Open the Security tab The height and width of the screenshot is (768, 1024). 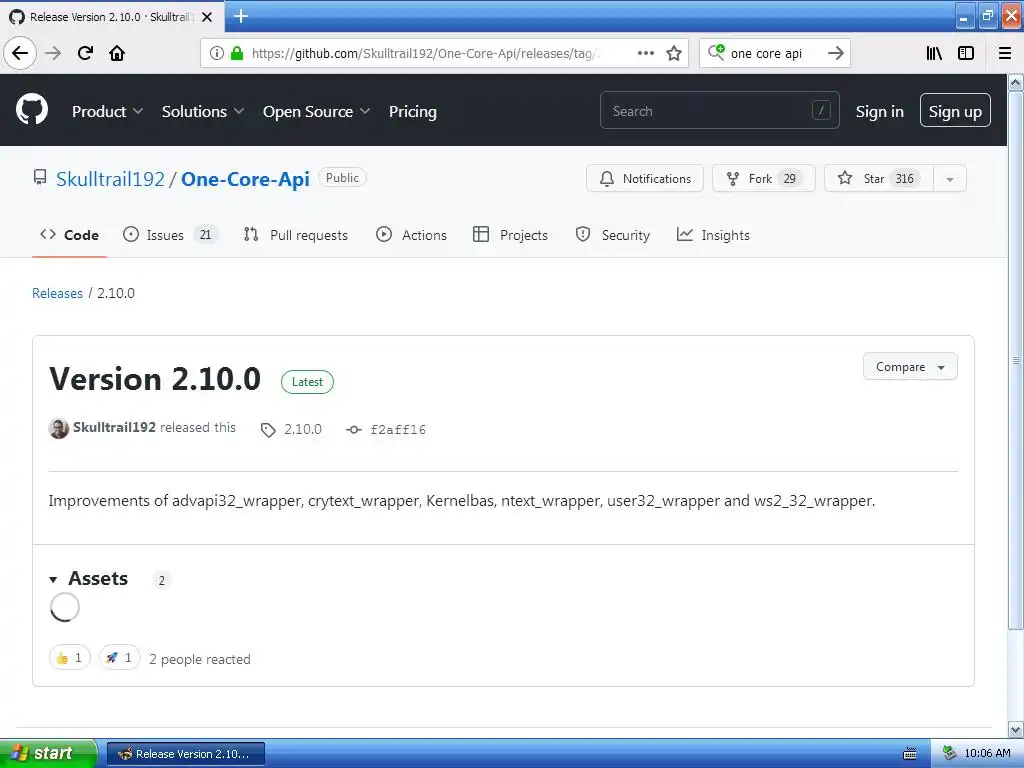pos(613,235)
